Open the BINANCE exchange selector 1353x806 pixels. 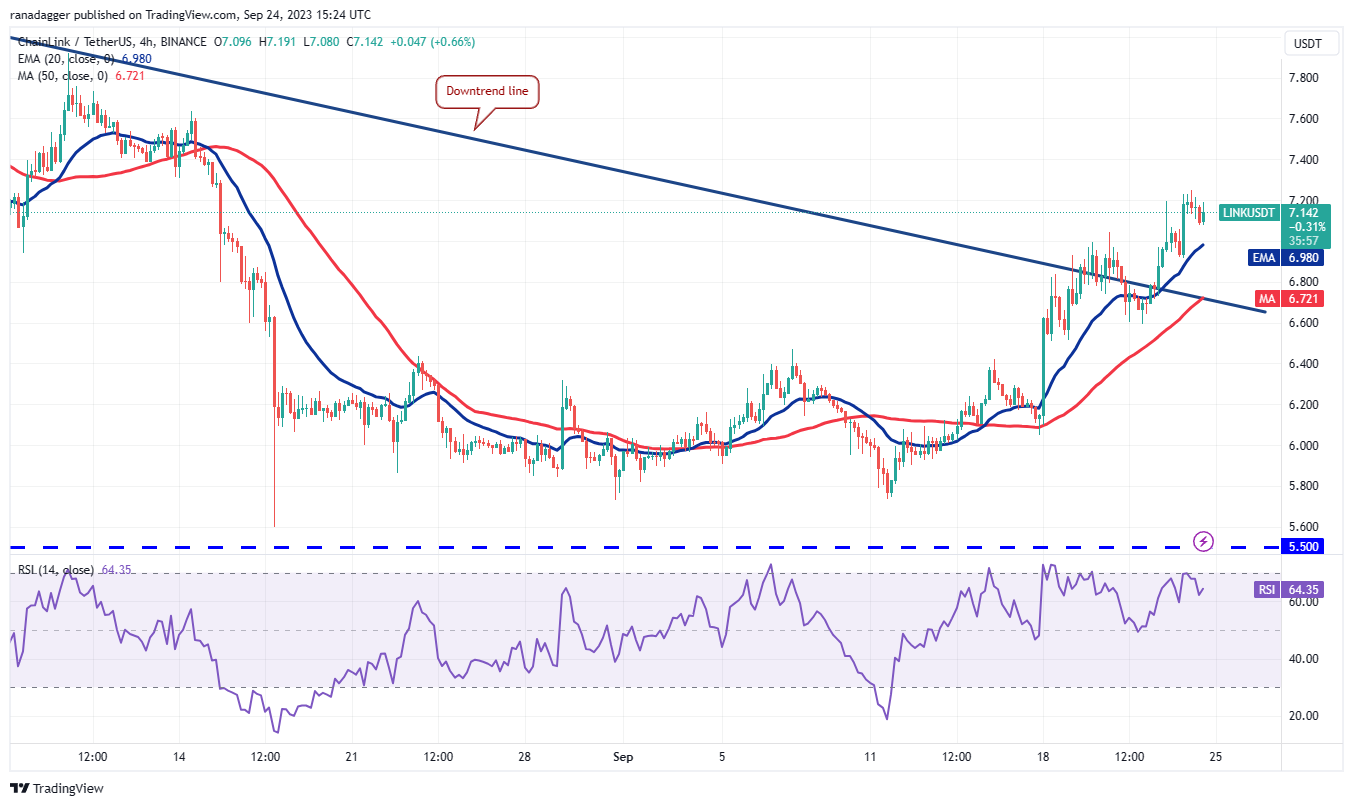tap(186, 42)
